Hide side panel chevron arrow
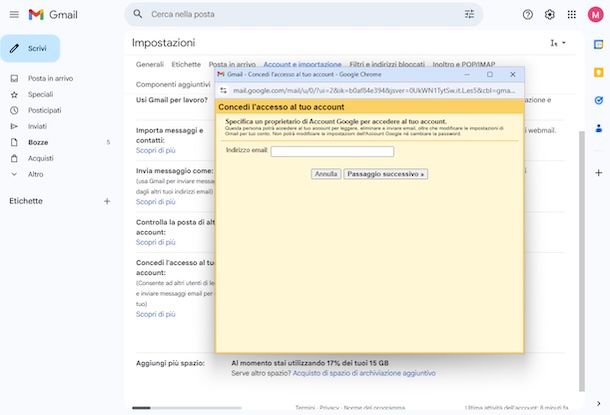The height and width of the screenshot is (415, 610). (x=598, y=403)
